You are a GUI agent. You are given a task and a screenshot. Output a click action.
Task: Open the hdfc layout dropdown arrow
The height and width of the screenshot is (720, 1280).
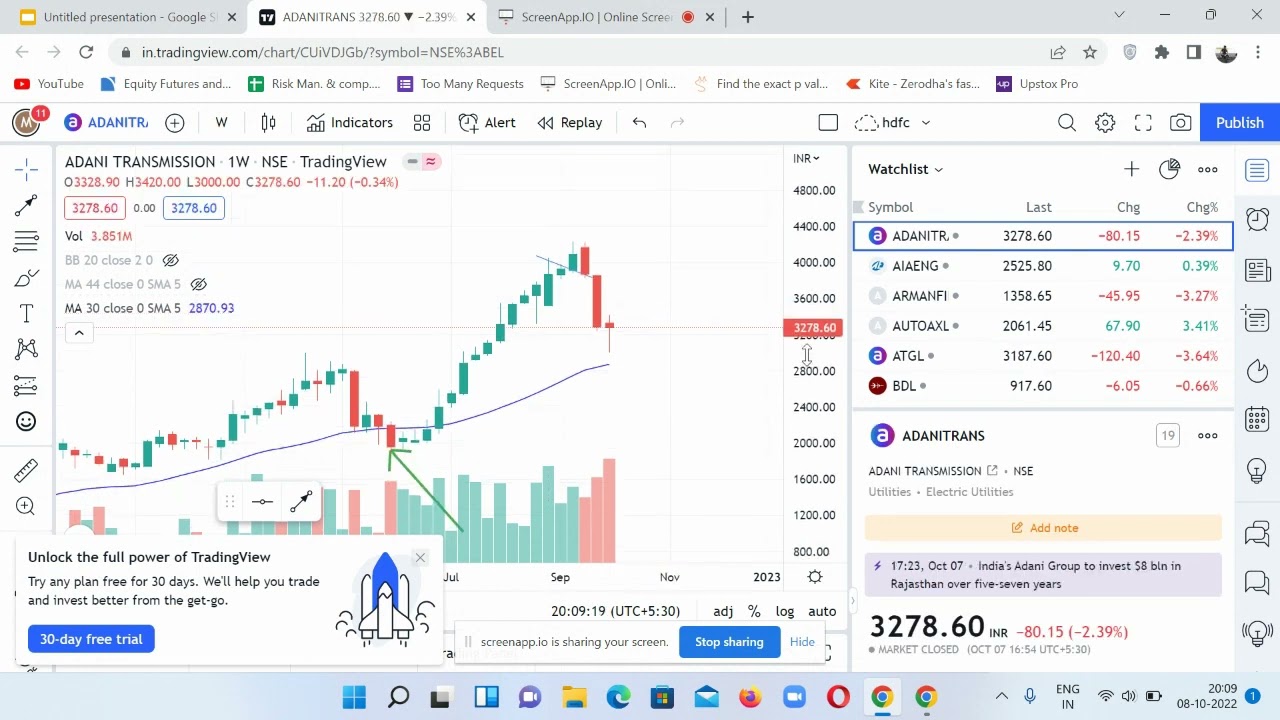[926, 123]
